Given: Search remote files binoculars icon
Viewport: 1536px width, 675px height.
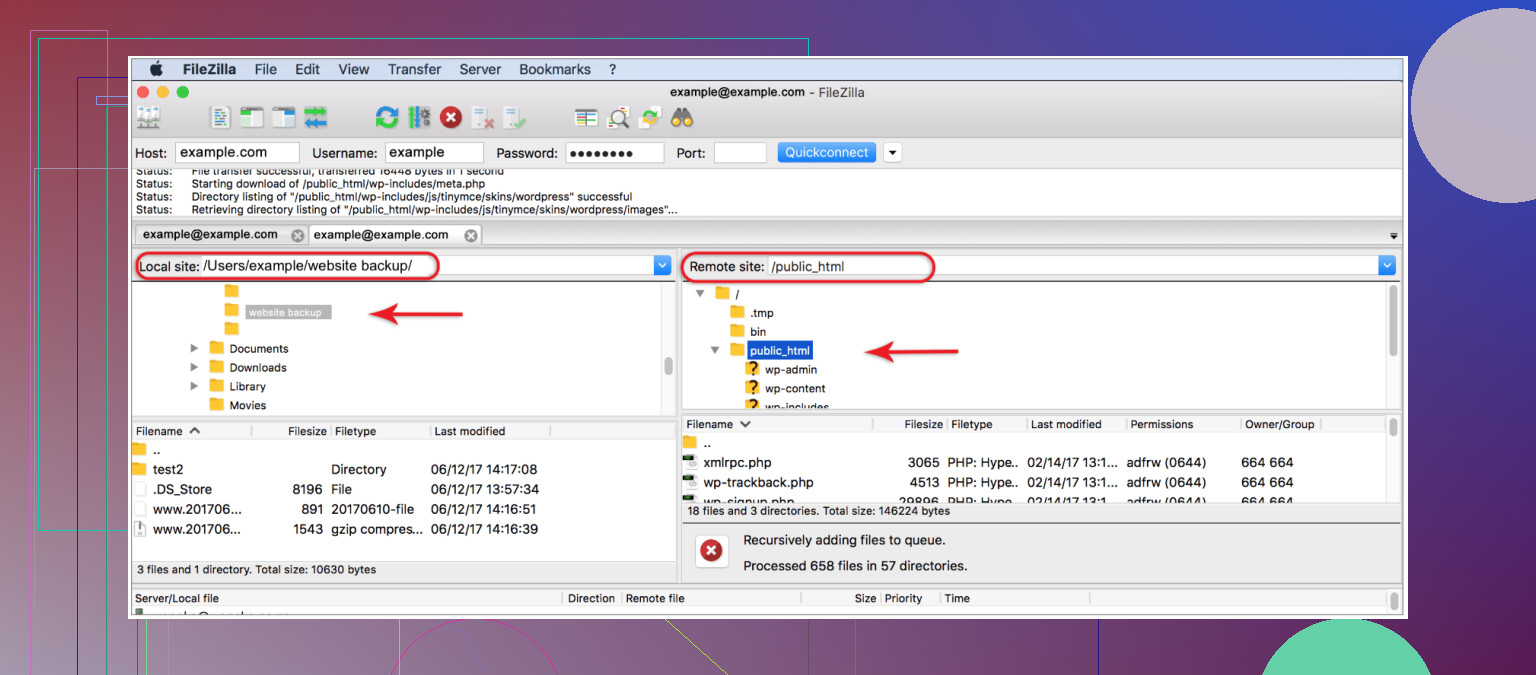Looking at the screenshot, I should 682,117.
